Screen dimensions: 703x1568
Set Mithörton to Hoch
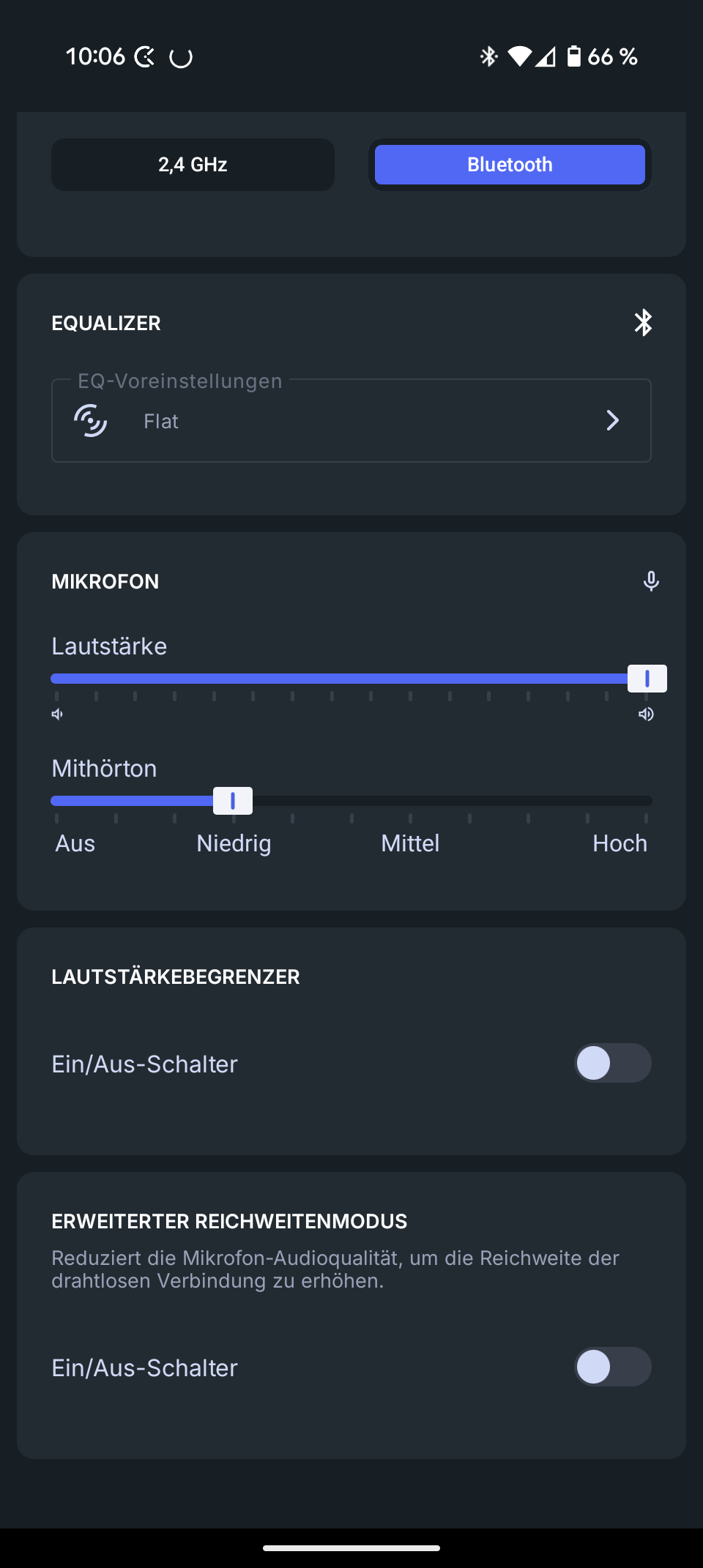click(646, 802)
